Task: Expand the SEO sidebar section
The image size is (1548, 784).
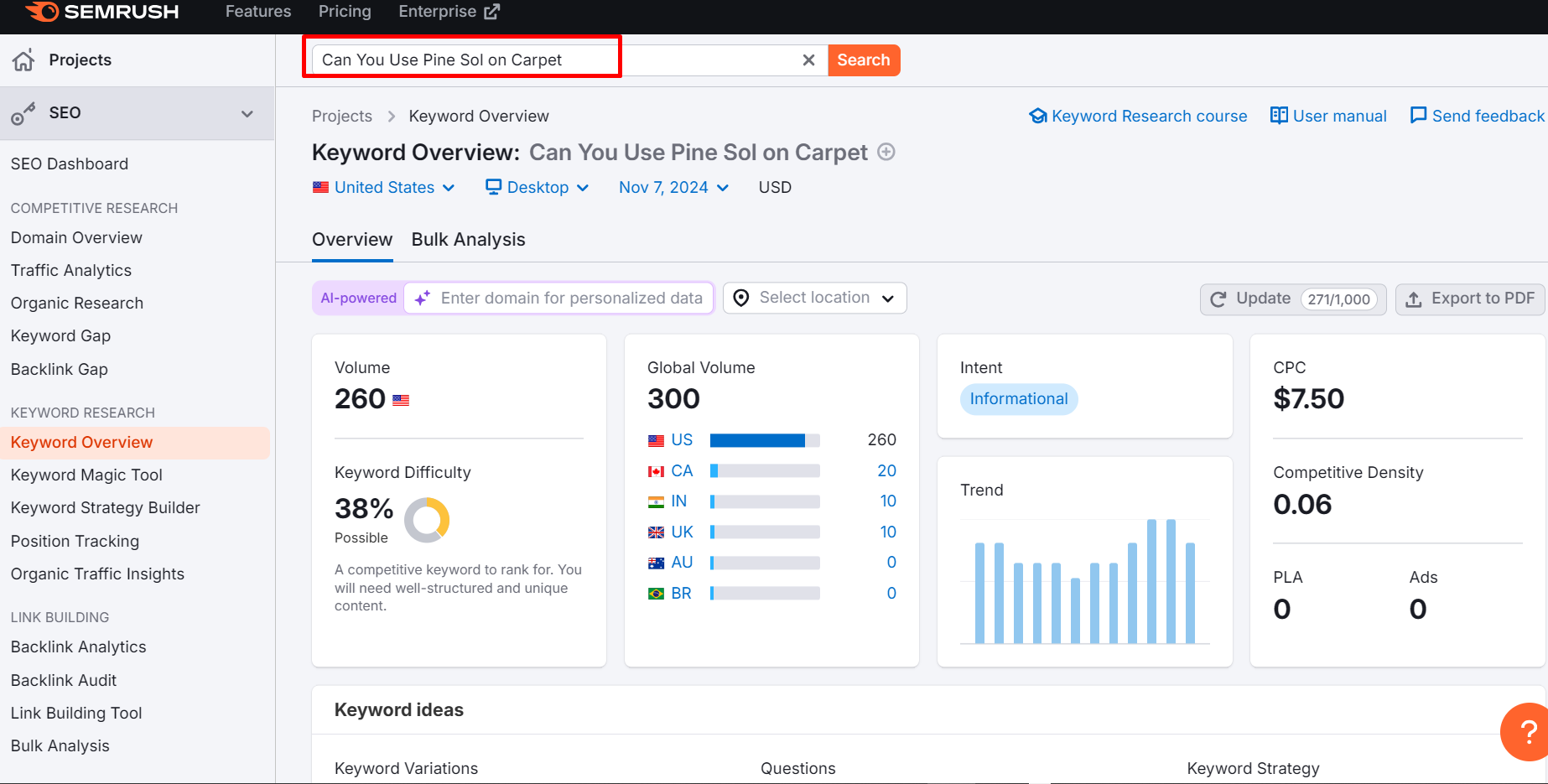Action: (247, 113)
